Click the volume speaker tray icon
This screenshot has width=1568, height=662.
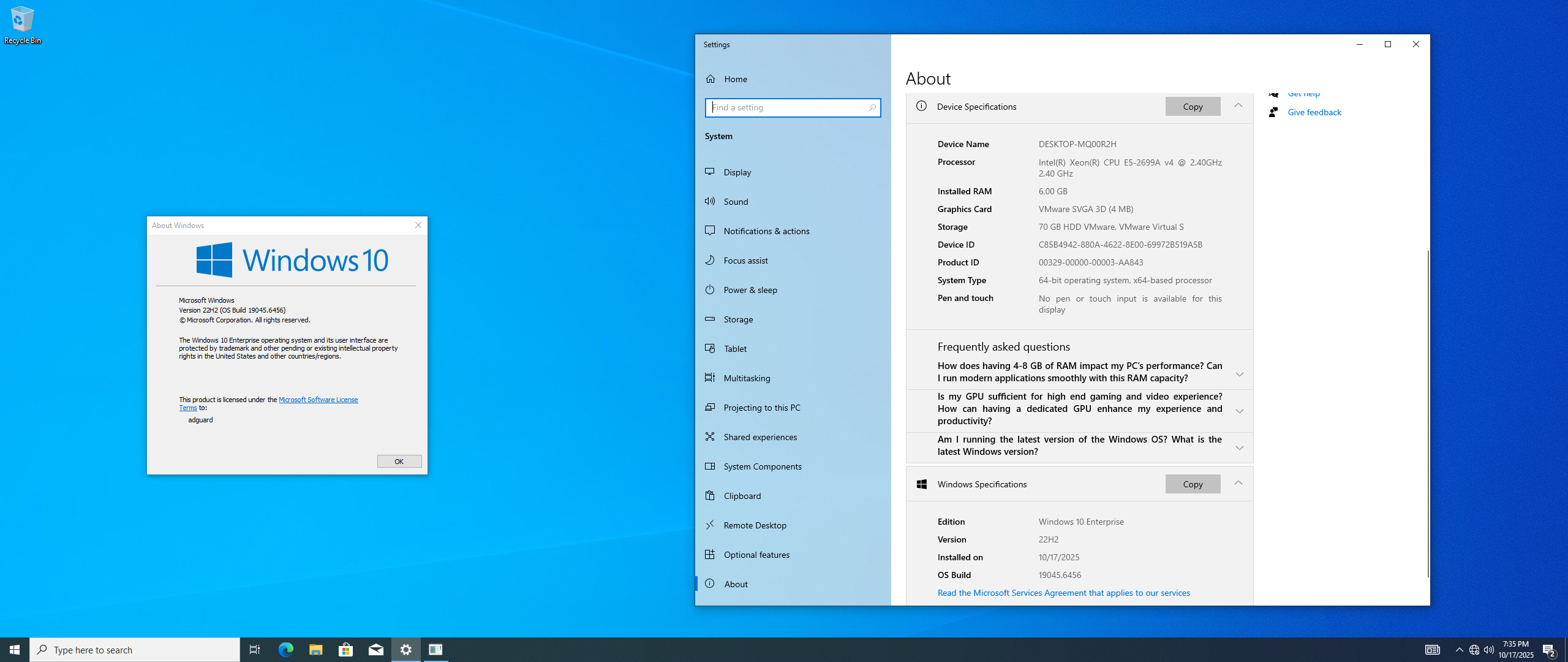point(1489,650)
